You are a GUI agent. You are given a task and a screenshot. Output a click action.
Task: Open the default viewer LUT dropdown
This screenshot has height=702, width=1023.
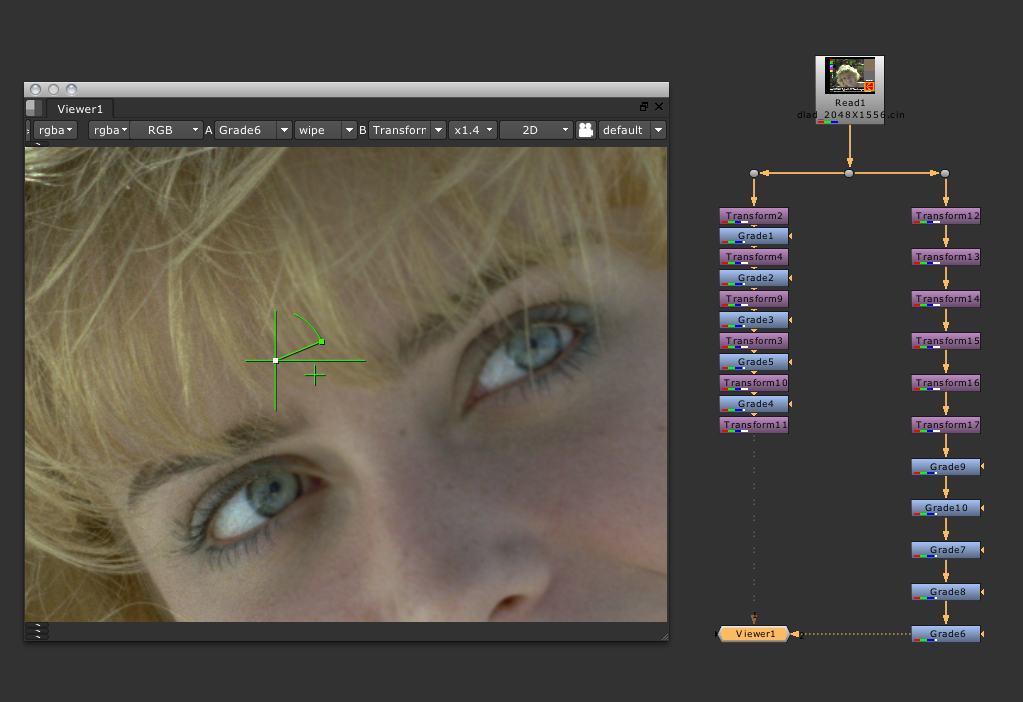coord(629,129)
